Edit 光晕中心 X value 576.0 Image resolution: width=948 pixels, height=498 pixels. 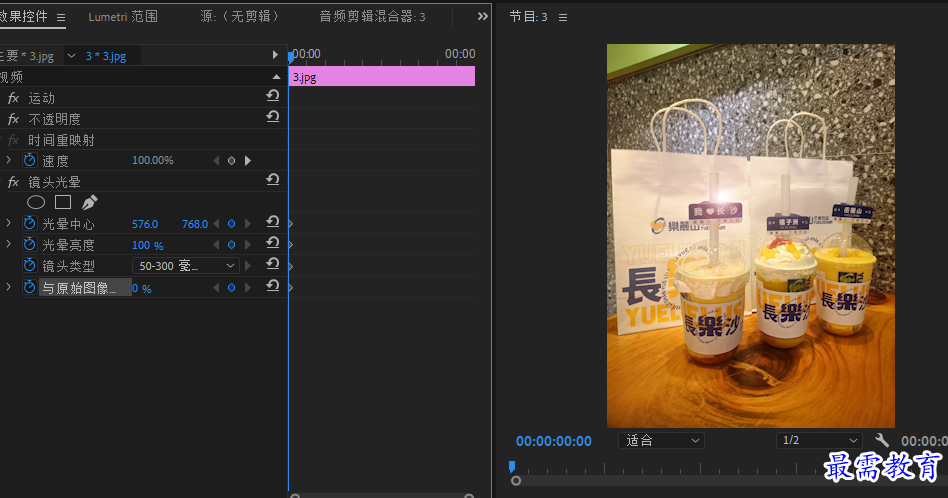(145, 224)
